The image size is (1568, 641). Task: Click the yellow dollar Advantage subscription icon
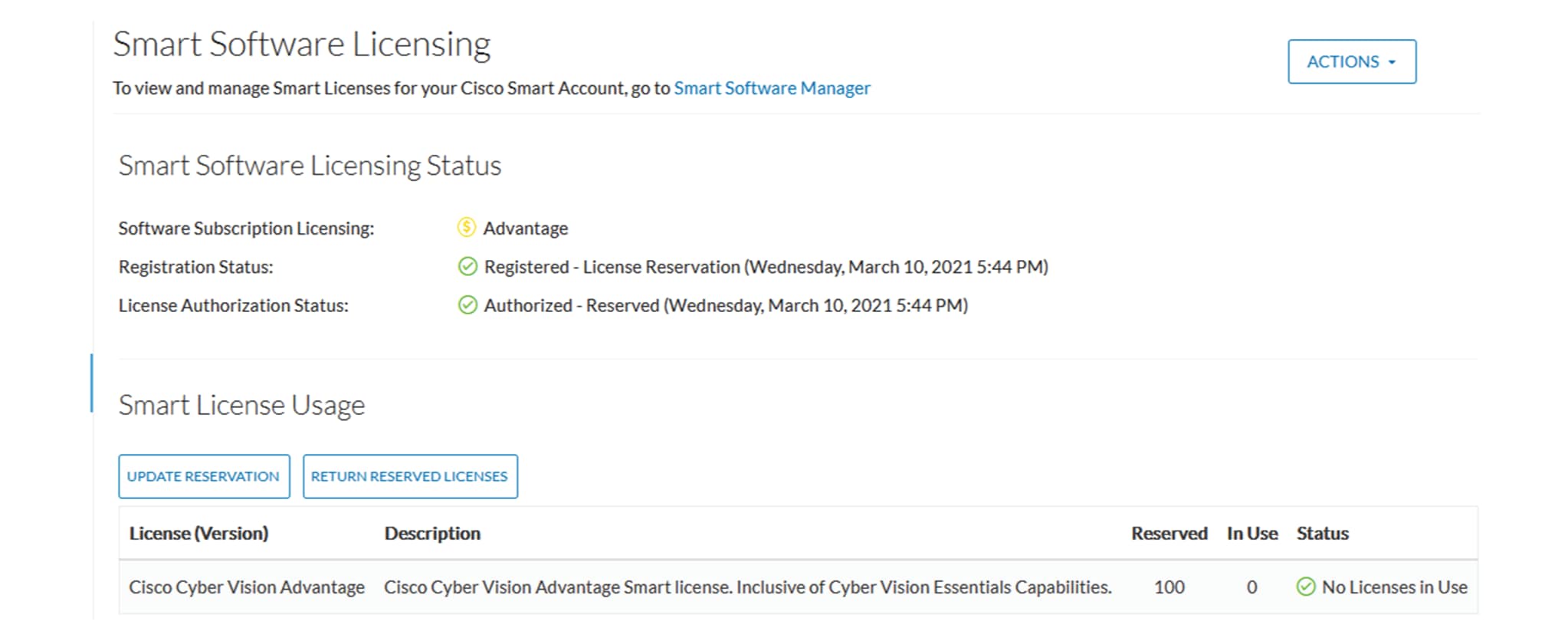(x=467, y=228)
